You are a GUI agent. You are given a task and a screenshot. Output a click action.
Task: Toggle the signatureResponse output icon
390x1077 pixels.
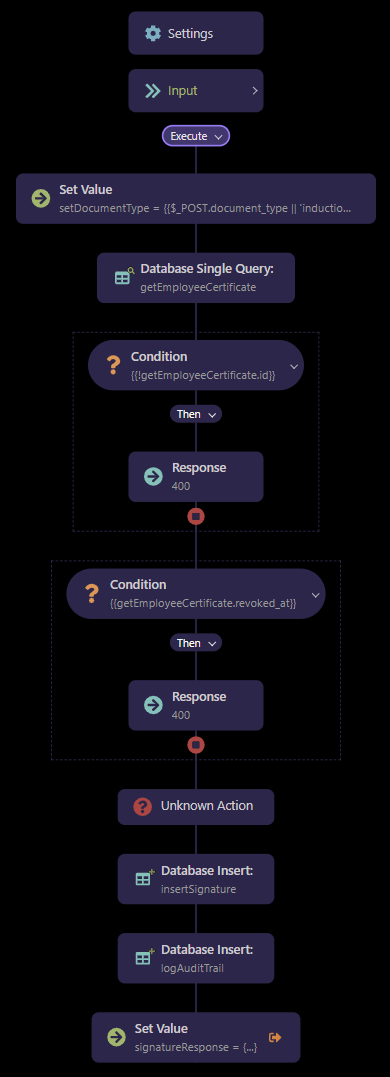(275, 1037)
